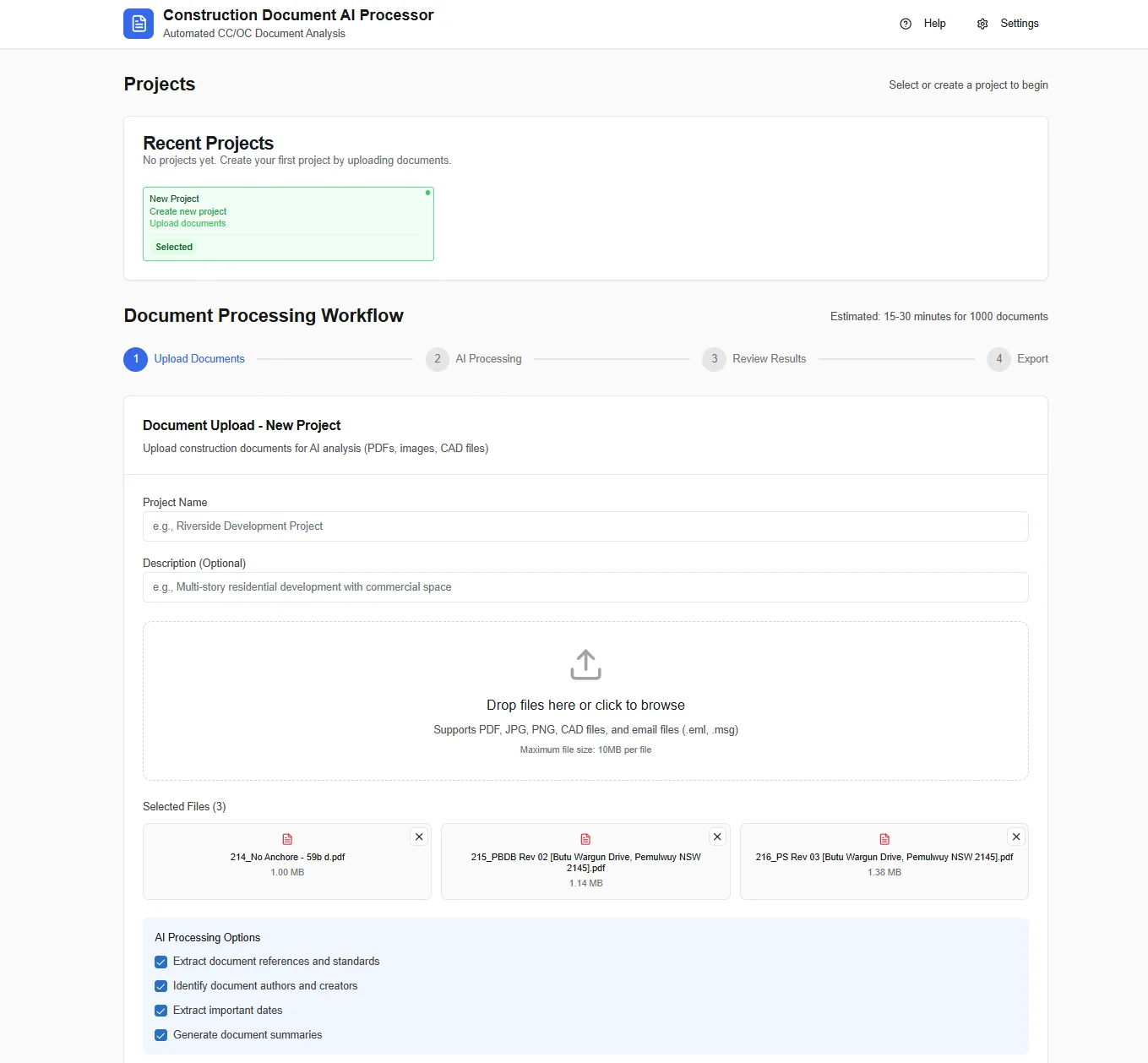Image resolution: width=1148 pixels, height=1063 pixels.
Task: Click 'Upload documents' text in card
Action: point(188,223)
